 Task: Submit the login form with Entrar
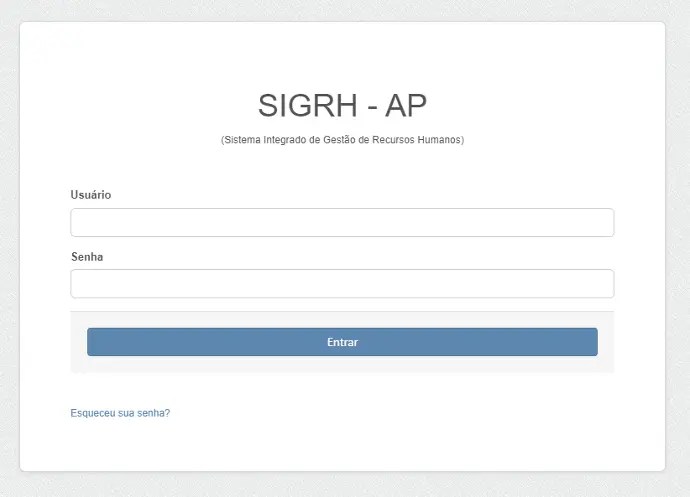coord(342,342)
